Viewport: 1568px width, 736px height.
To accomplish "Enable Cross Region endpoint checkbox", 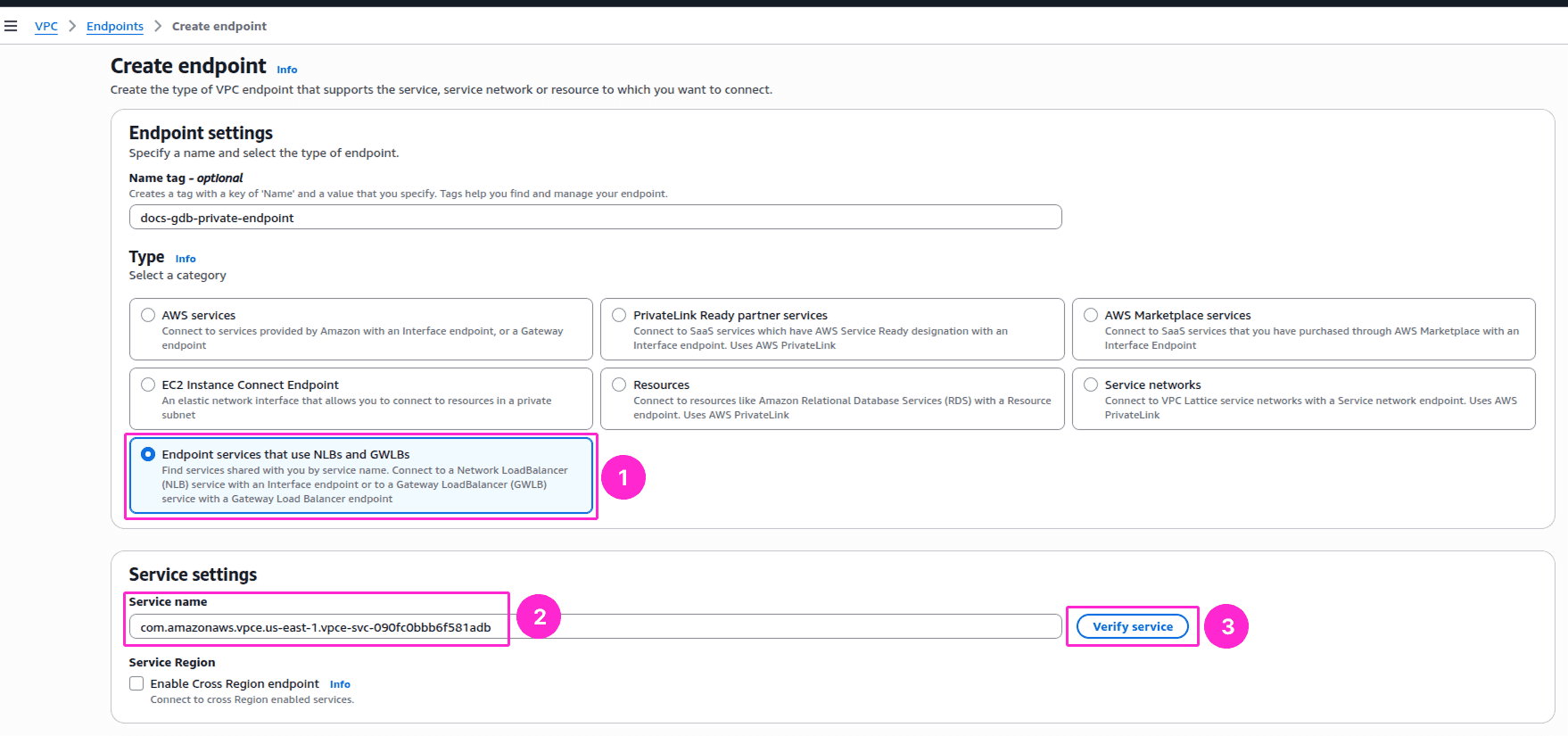I will (136, 683).
